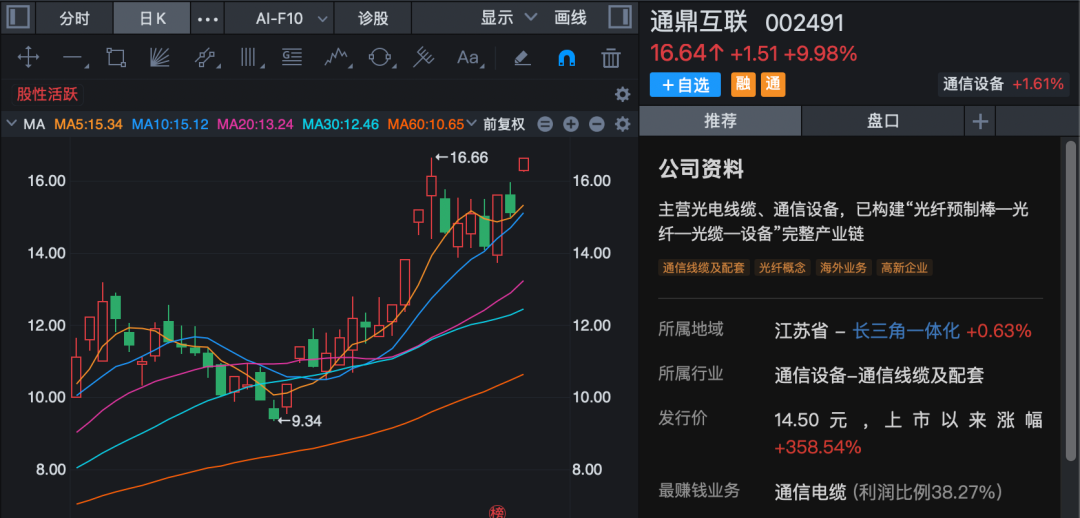This screenshot has width=1080, height=518.
Task: Delete all drawings with trash icon
Action: 610,58
